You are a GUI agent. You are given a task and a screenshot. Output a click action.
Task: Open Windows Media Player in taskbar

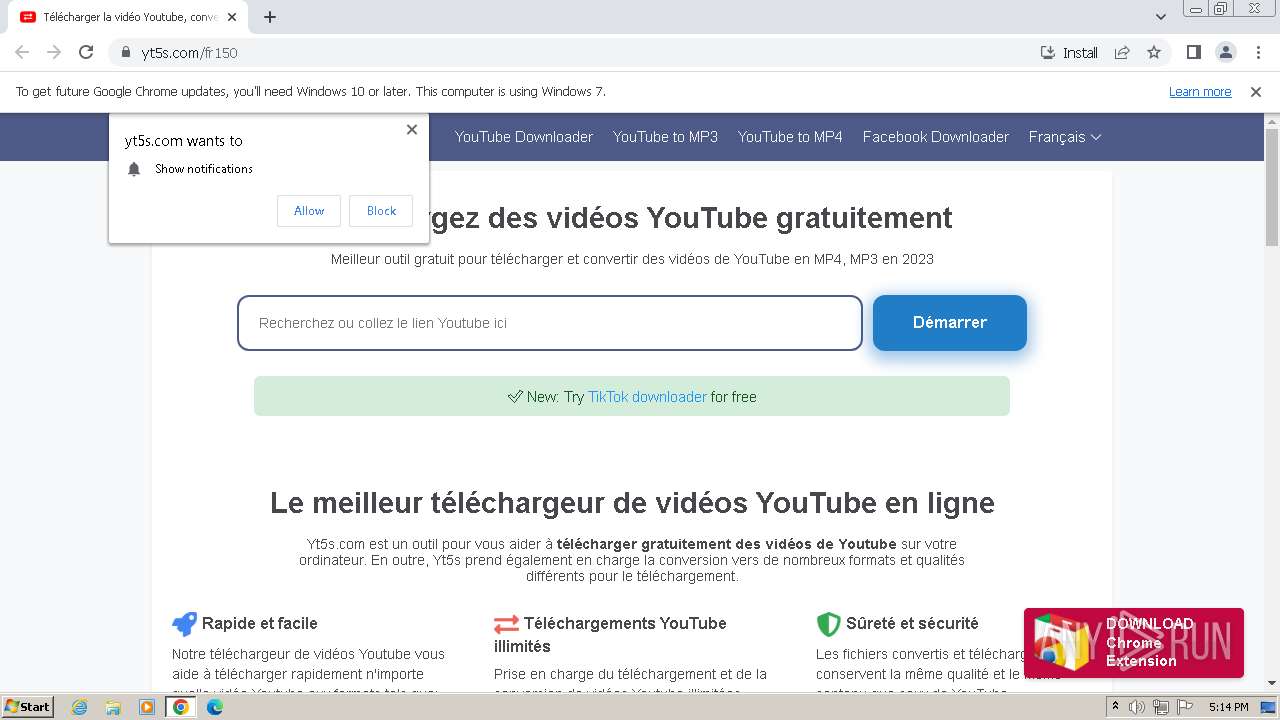point(147,707)
